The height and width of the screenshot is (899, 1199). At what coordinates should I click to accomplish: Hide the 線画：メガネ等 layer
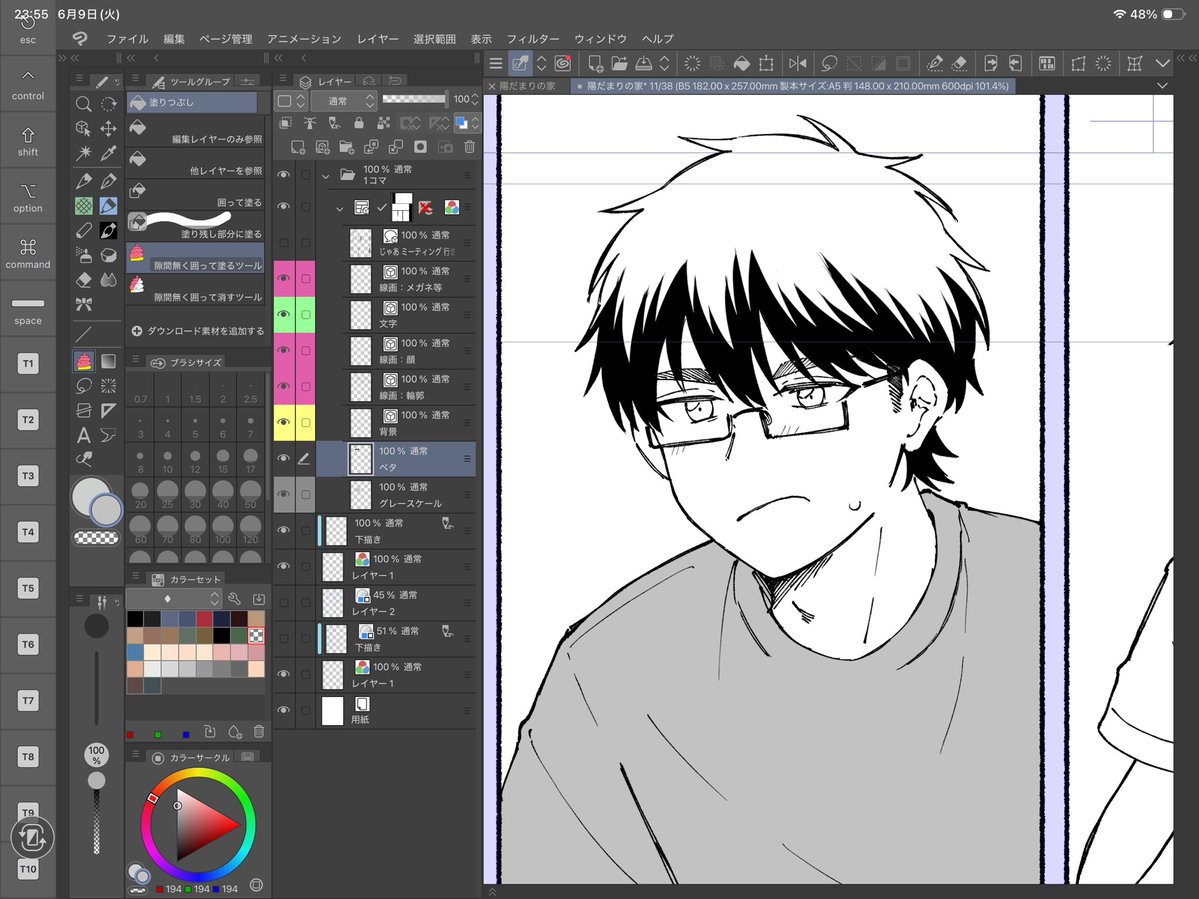point(284,278)
